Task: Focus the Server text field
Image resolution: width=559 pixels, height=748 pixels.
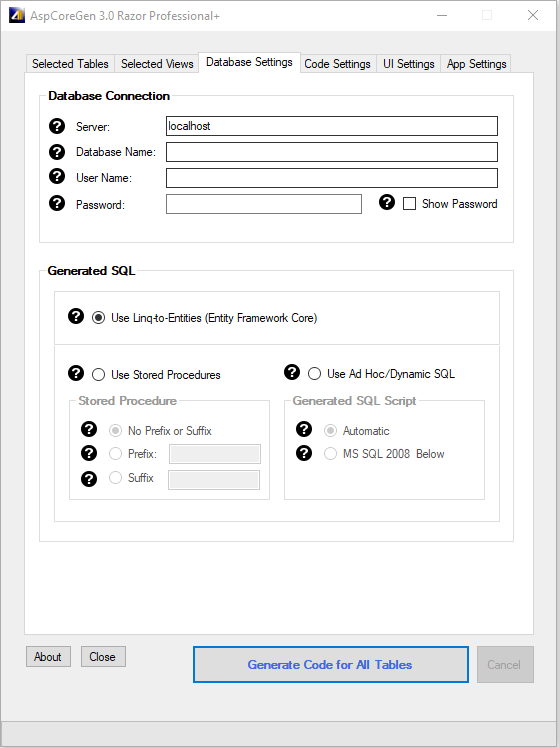Action: coord(331,126)
